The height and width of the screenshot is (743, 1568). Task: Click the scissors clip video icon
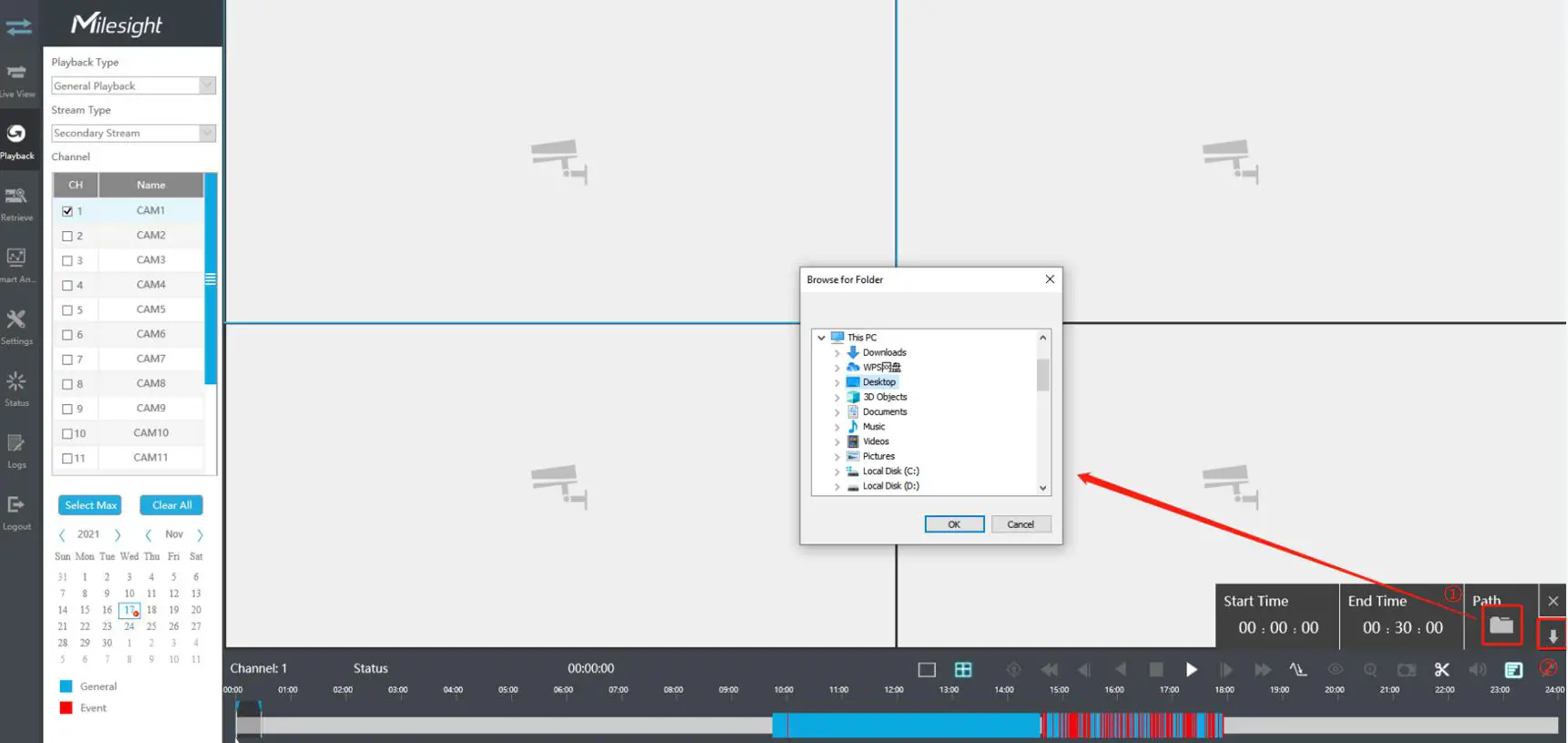[x=1441, y=670]
